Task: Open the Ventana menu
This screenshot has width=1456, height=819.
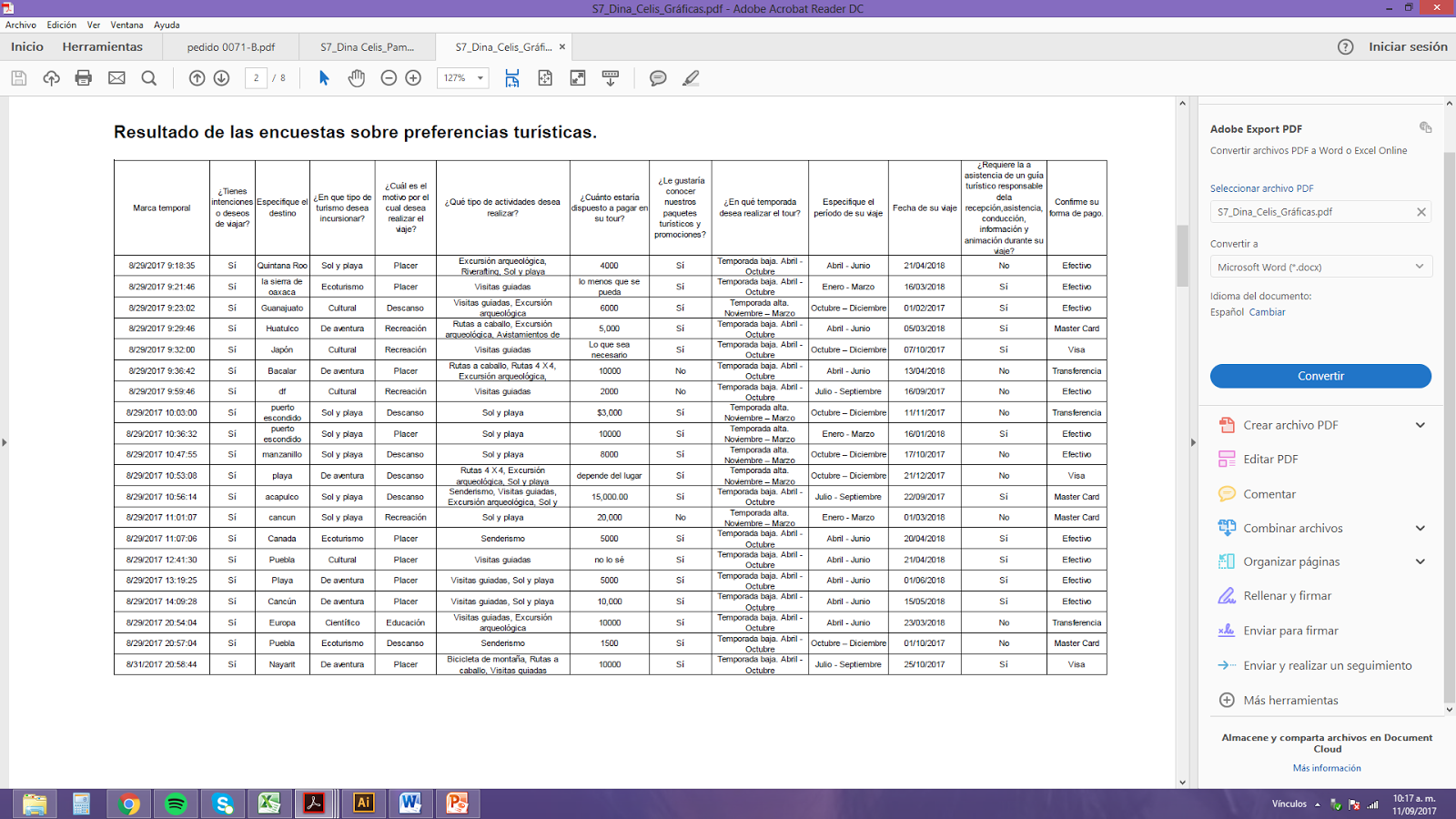Action: tap(126, 25)
